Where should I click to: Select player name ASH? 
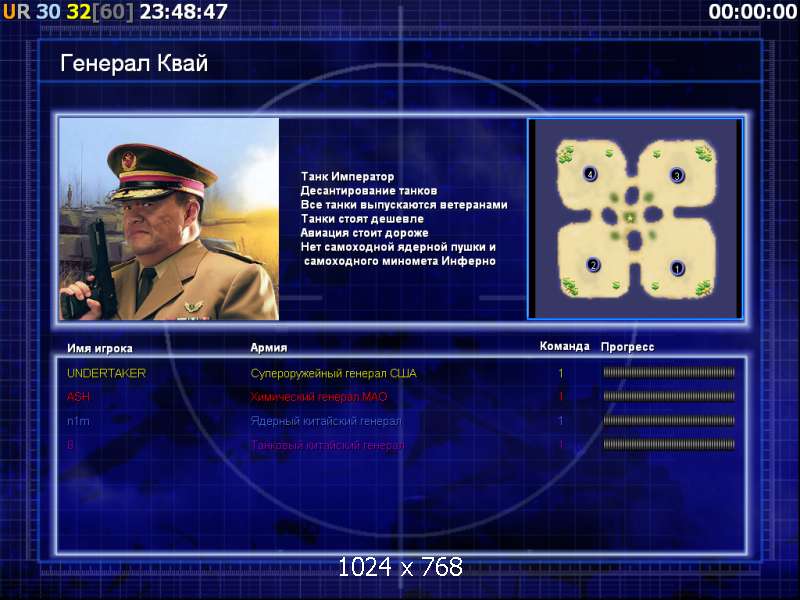coord(78,396)
